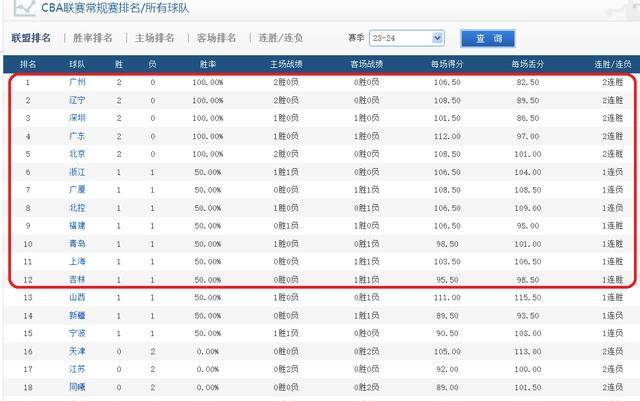The image size is (640, 401).
Task: Open the 吉林 team link
Action: (77, 280)
